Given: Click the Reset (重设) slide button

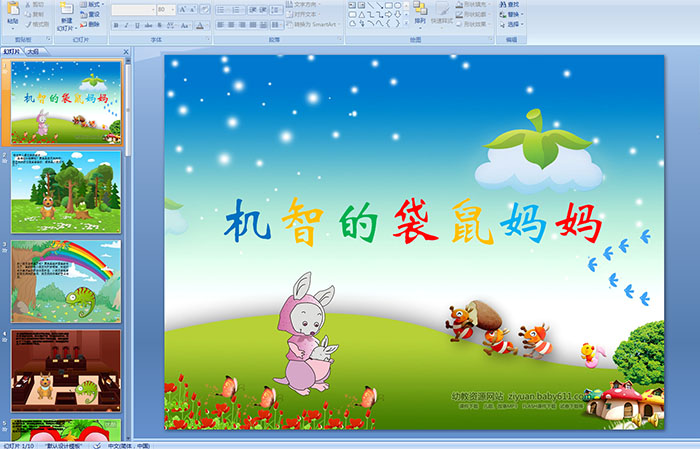Looking at the screenshot, I should pos(92,14).
